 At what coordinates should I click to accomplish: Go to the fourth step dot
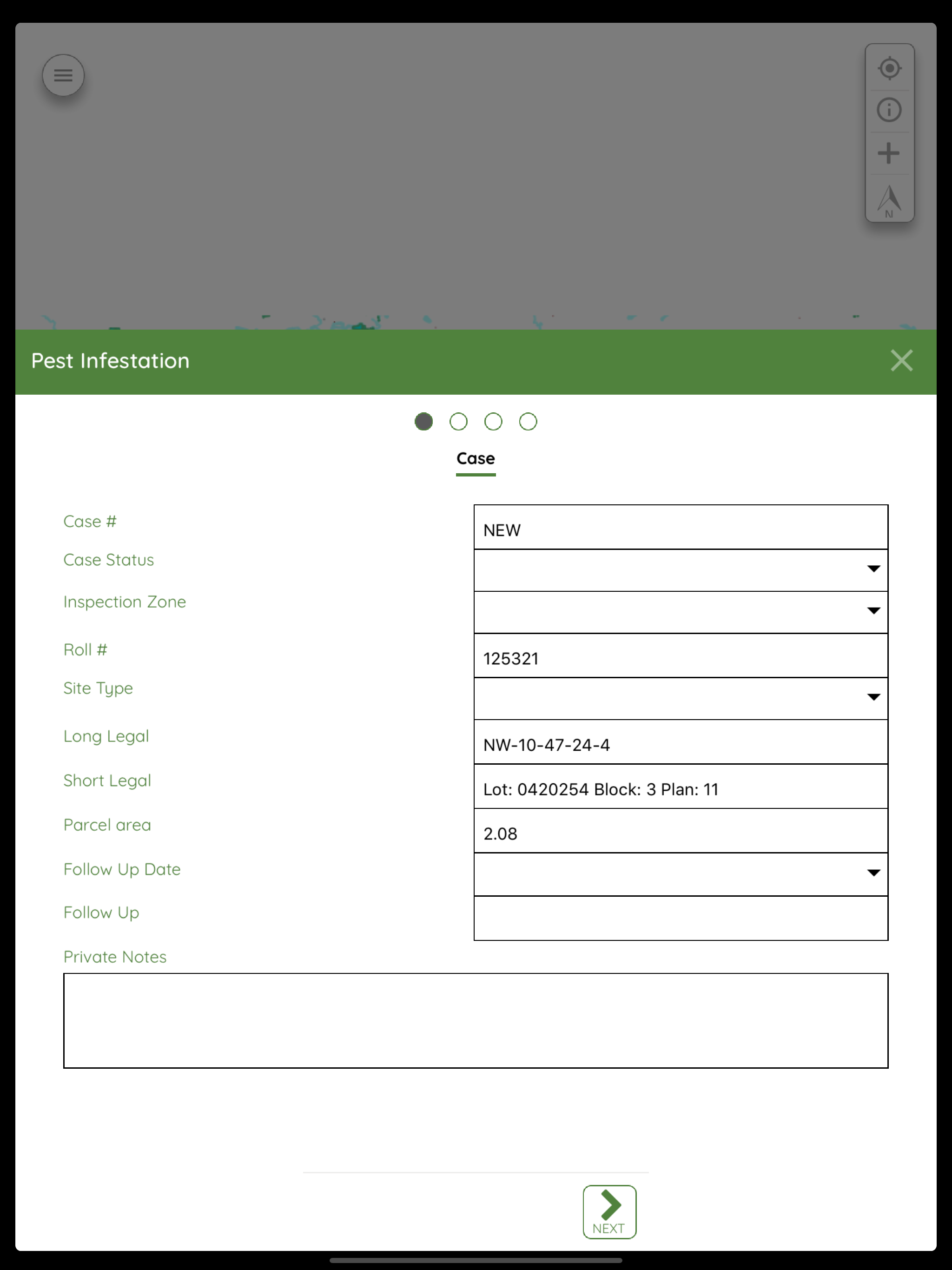pos(528,422)
